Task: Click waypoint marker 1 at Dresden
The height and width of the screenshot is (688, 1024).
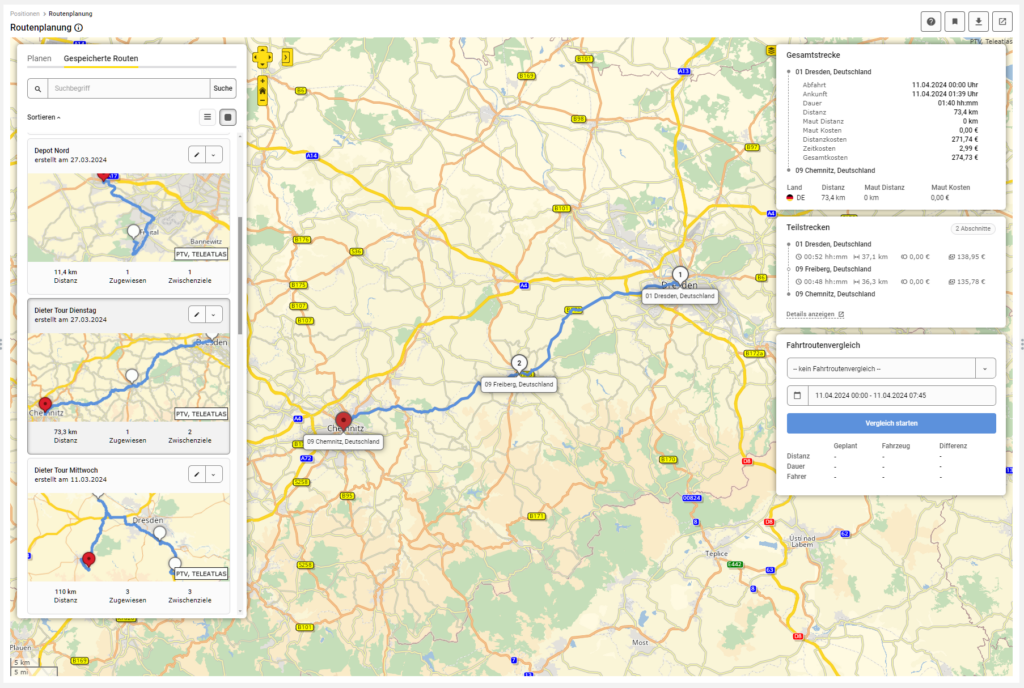Action: (x=680, y=275)
